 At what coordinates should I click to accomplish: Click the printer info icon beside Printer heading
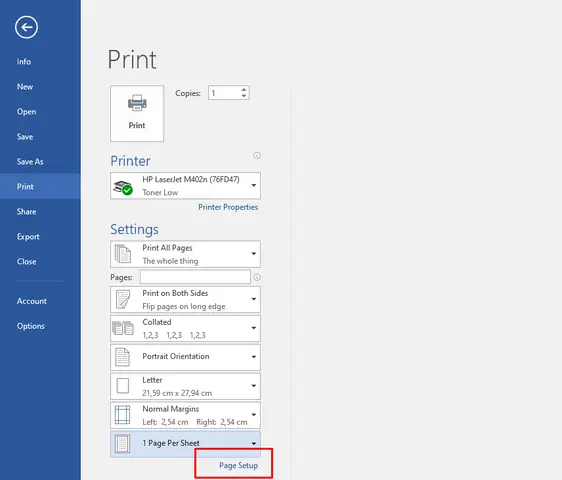point(257,156)
